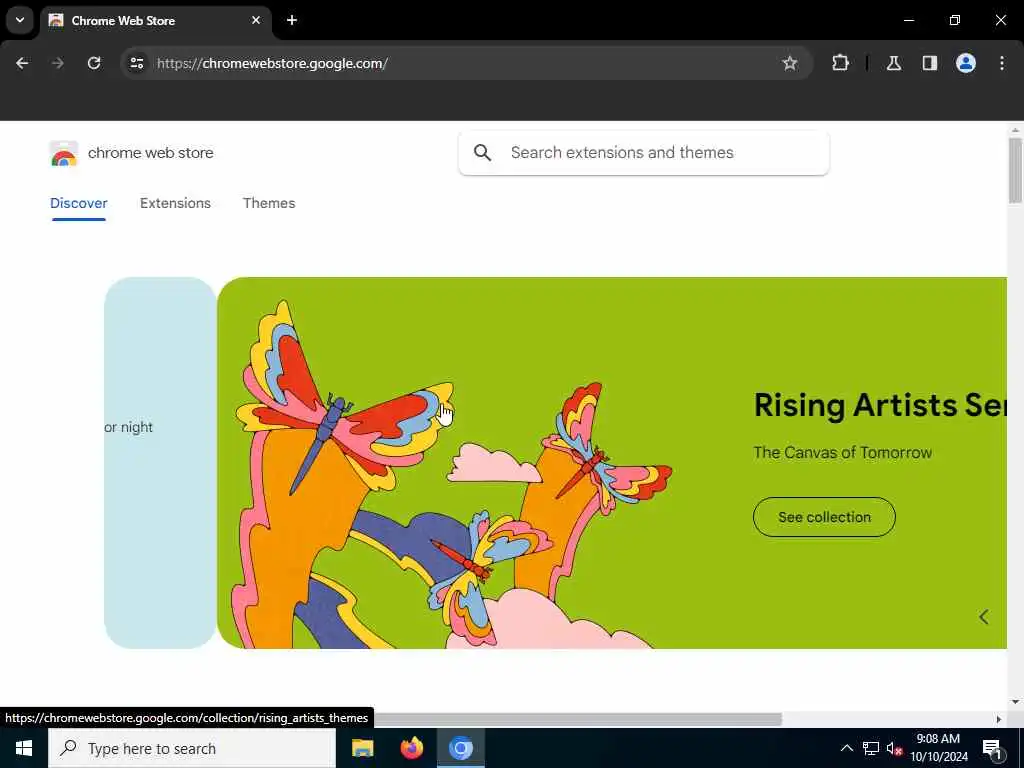Click The Canvas of Tomorrow subtitle
Screen dimensions: 1024x768
coord(842,453)
